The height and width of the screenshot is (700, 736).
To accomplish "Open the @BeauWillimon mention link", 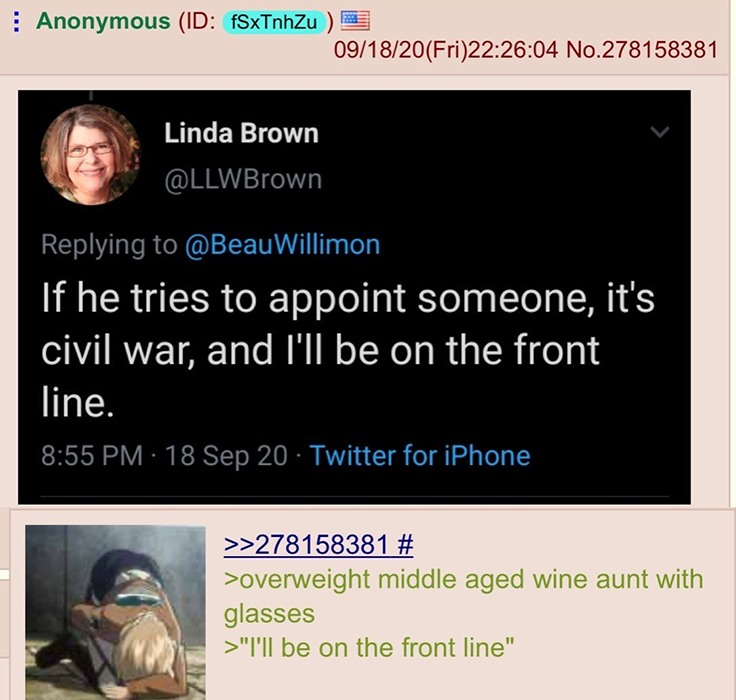I will (x=283, y=245).
